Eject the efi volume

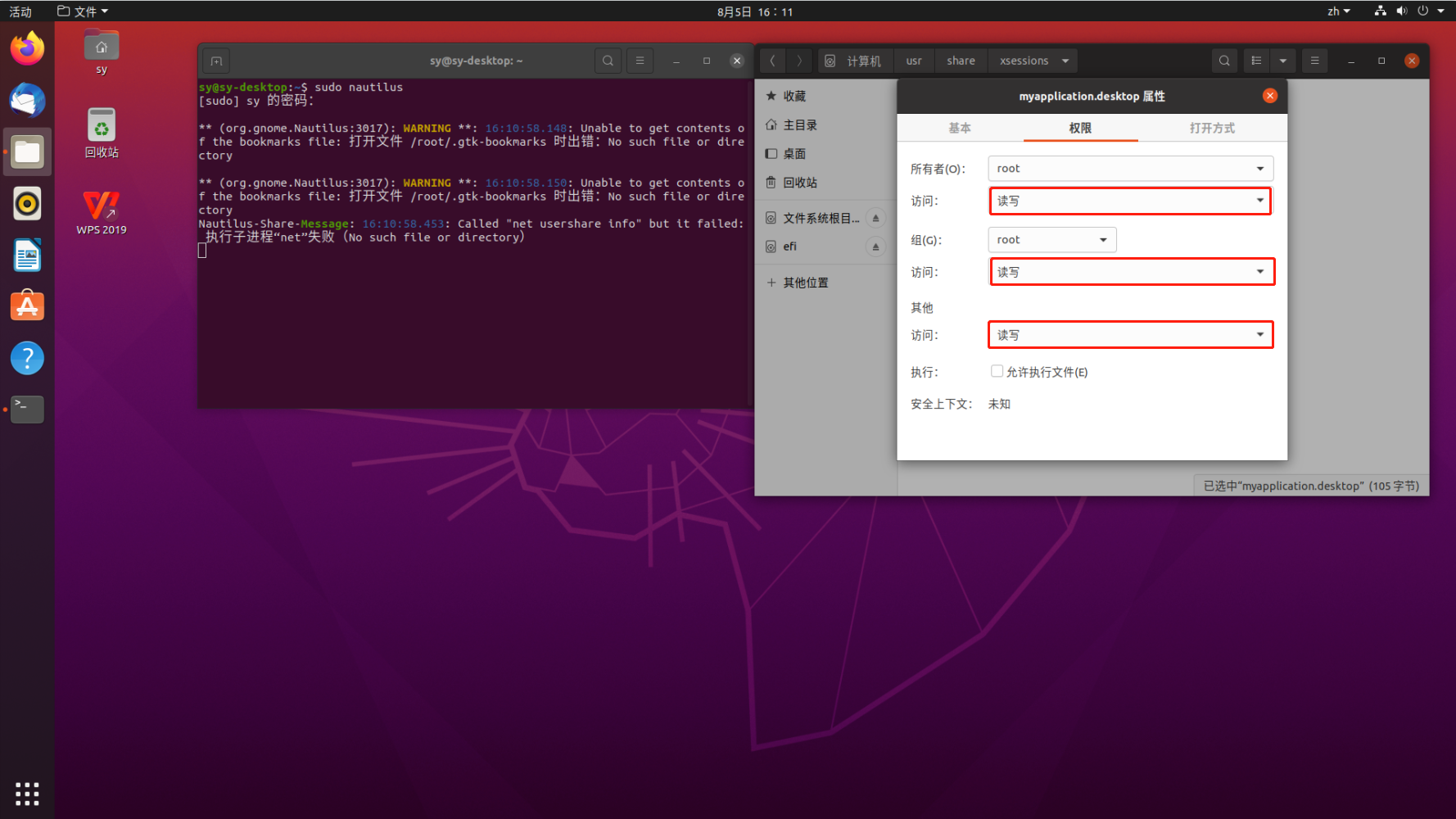pyautogui.click(x=875, y=247)
